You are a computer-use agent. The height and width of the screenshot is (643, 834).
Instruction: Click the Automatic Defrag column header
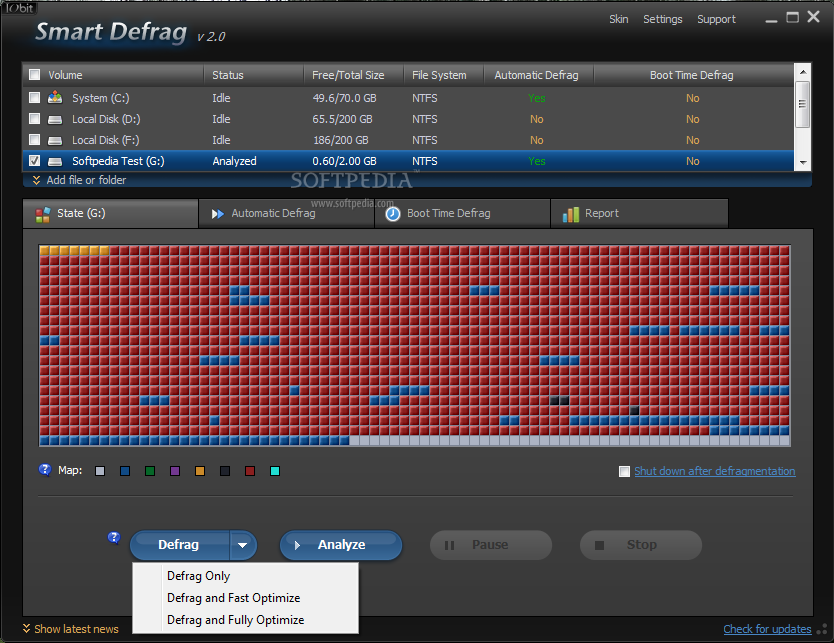(538, 75)
